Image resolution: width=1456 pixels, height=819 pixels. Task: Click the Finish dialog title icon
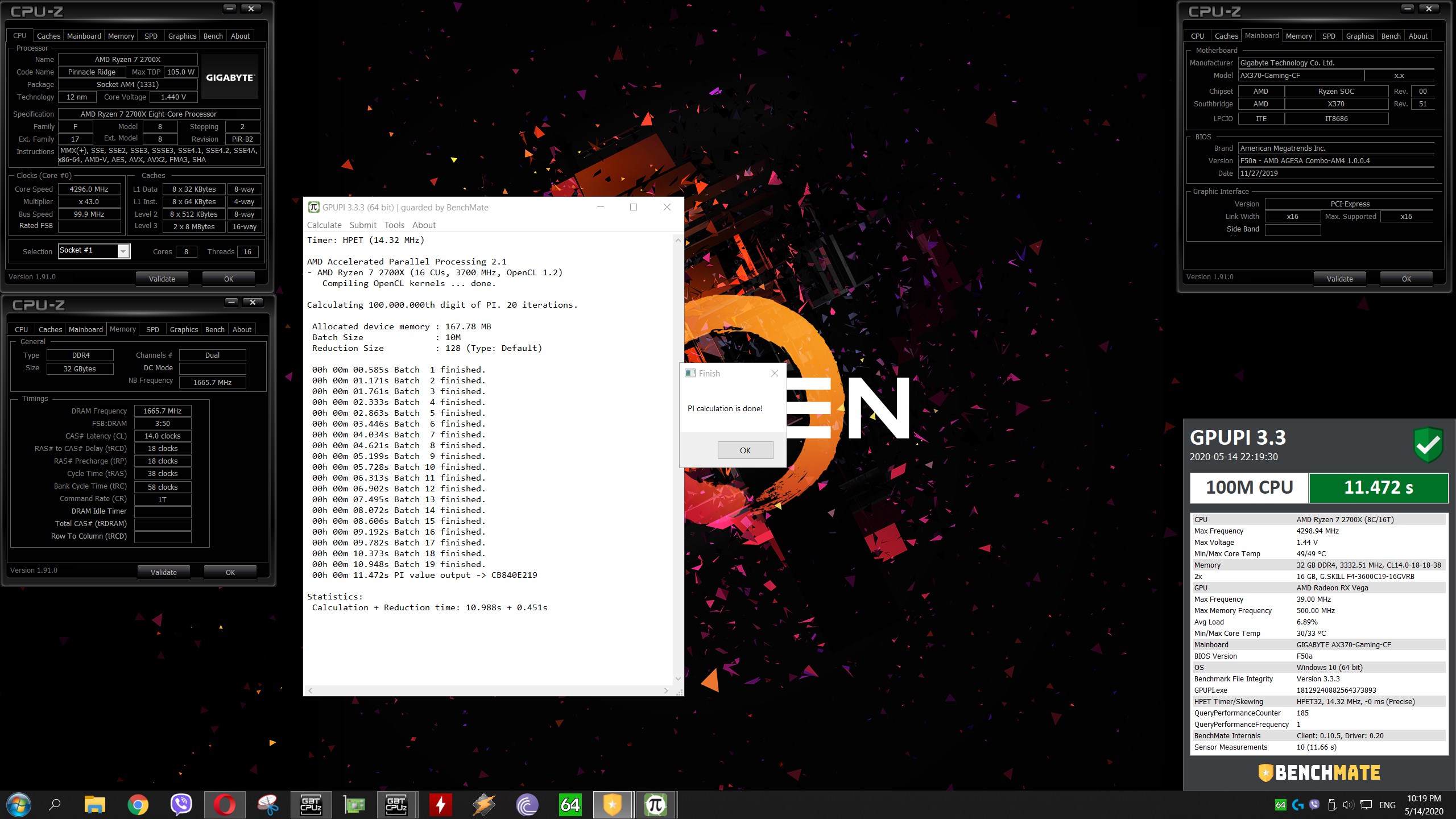point(690,373)
